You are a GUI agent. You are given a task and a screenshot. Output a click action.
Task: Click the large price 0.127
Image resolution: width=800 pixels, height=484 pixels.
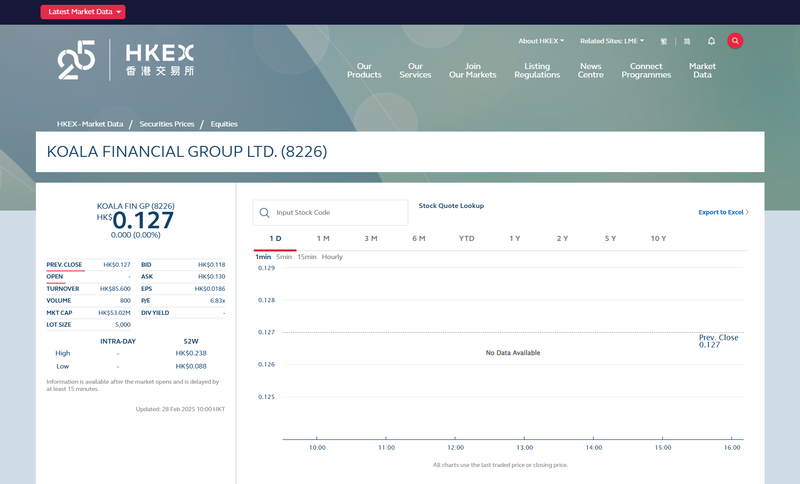pos(143,220)
